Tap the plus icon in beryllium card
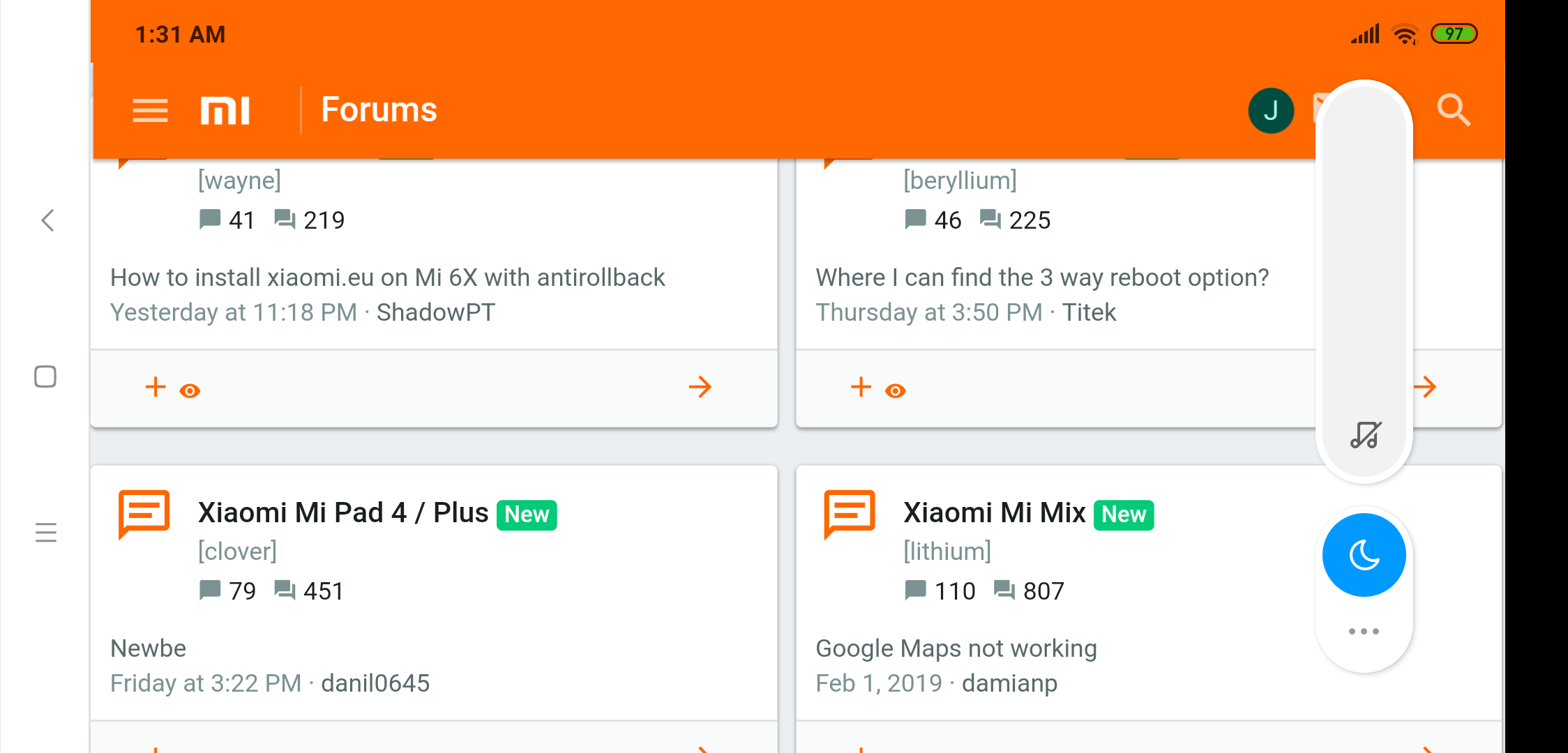This screenshot has width=1568, height=753. pyautogui.click(x=861, y=387)
